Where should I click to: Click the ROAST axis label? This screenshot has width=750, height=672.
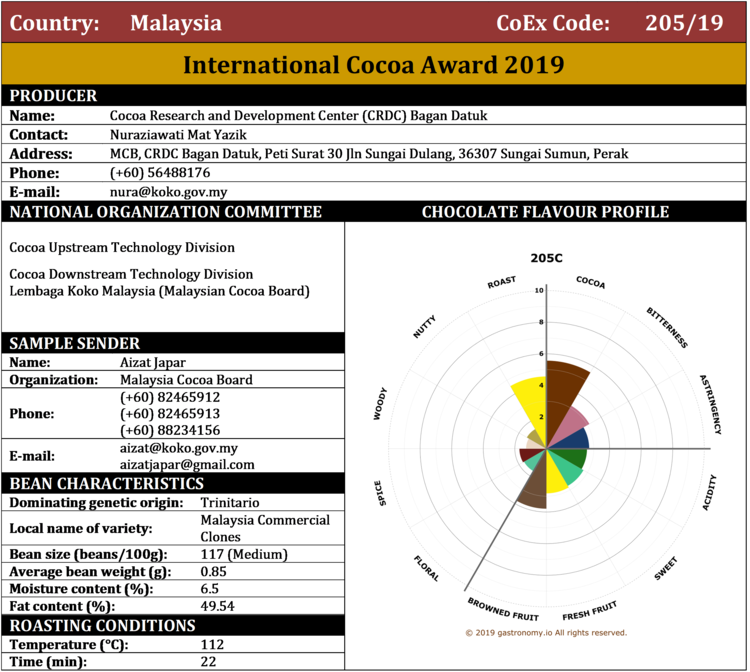pyautogui.click(x=501, y=282)
